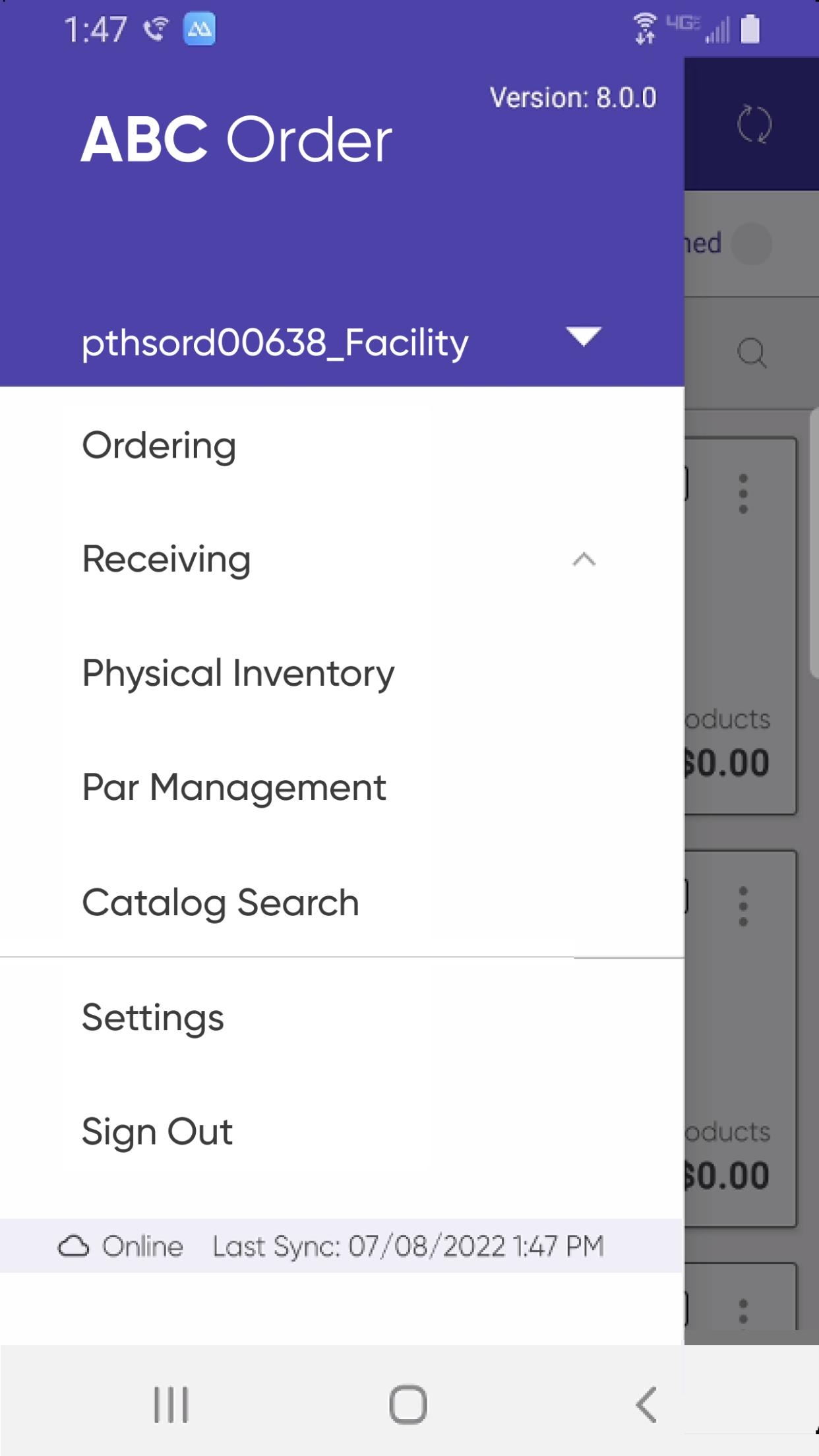This screenshot has height=1456, width=819.
Task: Open first order card's three-dot menu
Action: pyautogui.click(x=743, y=493)
